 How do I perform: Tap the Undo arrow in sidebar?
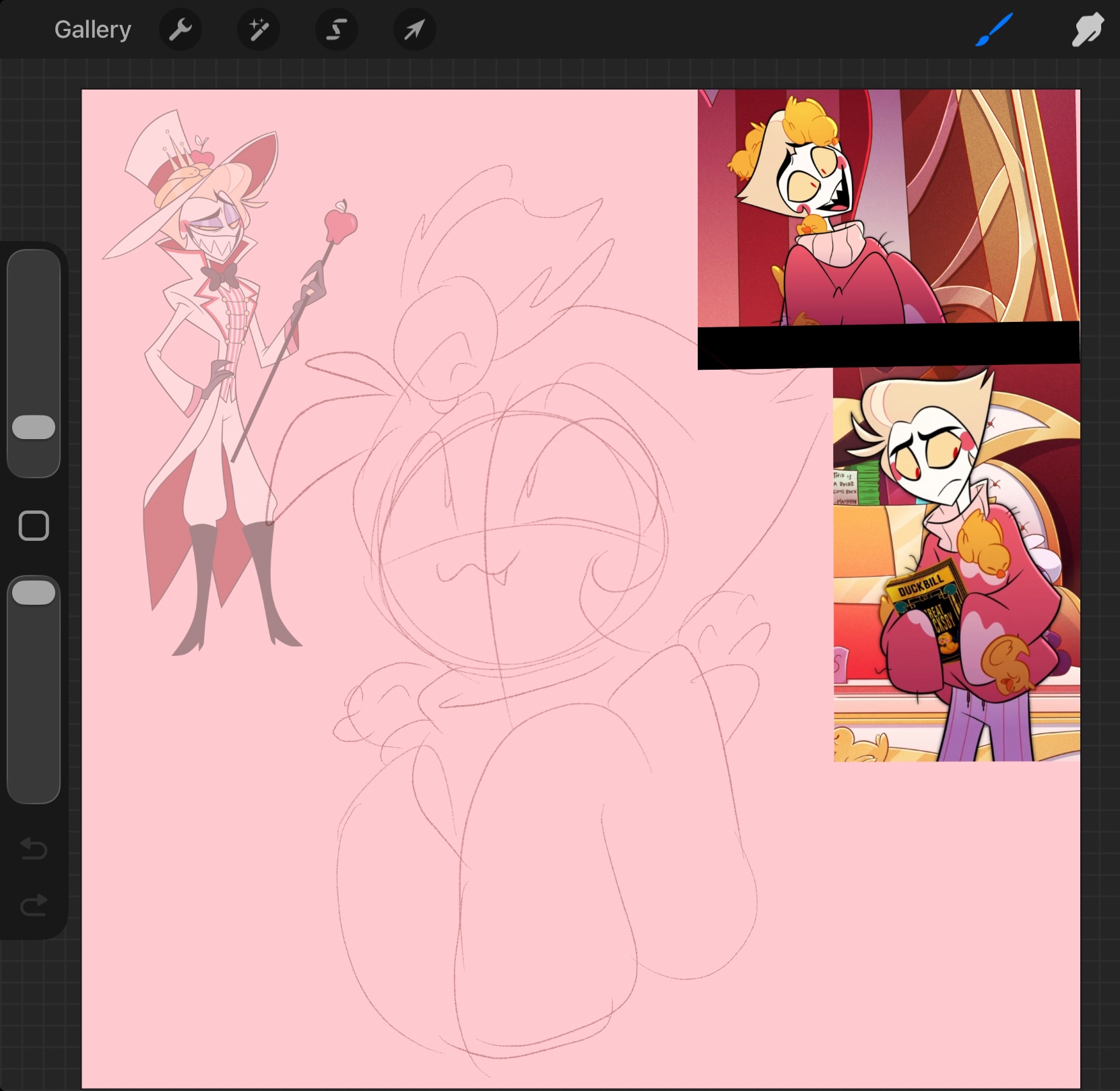click(34, 849)
